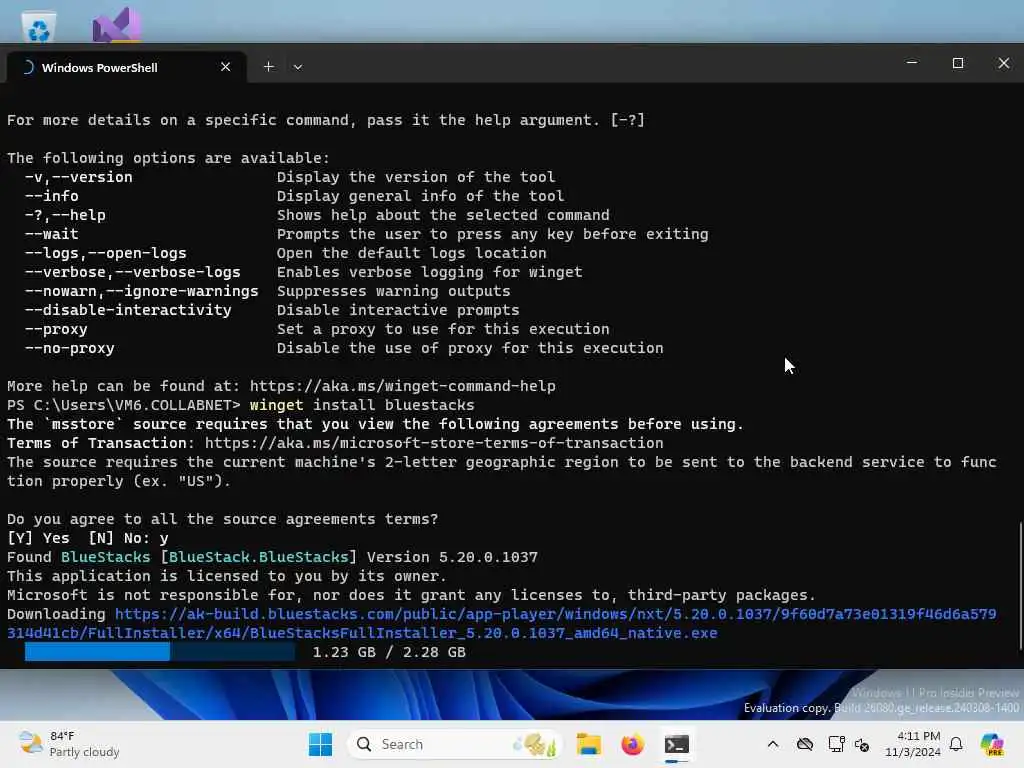Open the Visual Studio desktop shortcut
Viewport: 1024px width, 768px height.
(116, 25)
